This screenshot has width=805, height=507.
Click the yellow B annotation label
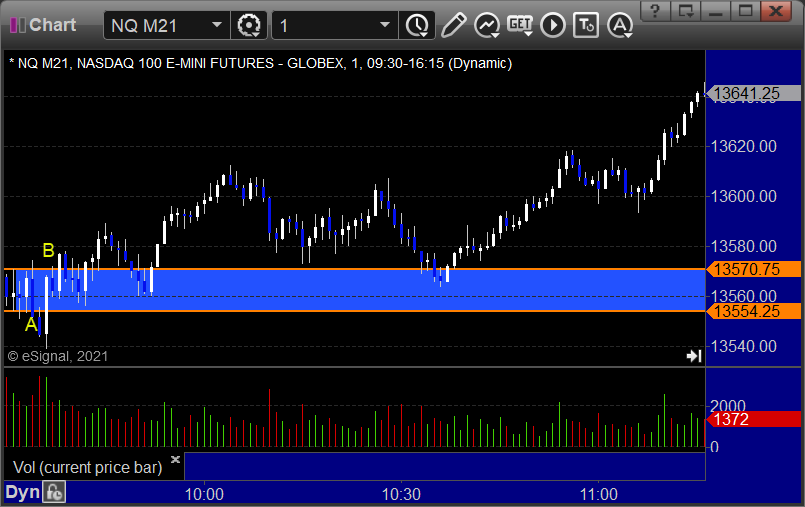48,250
